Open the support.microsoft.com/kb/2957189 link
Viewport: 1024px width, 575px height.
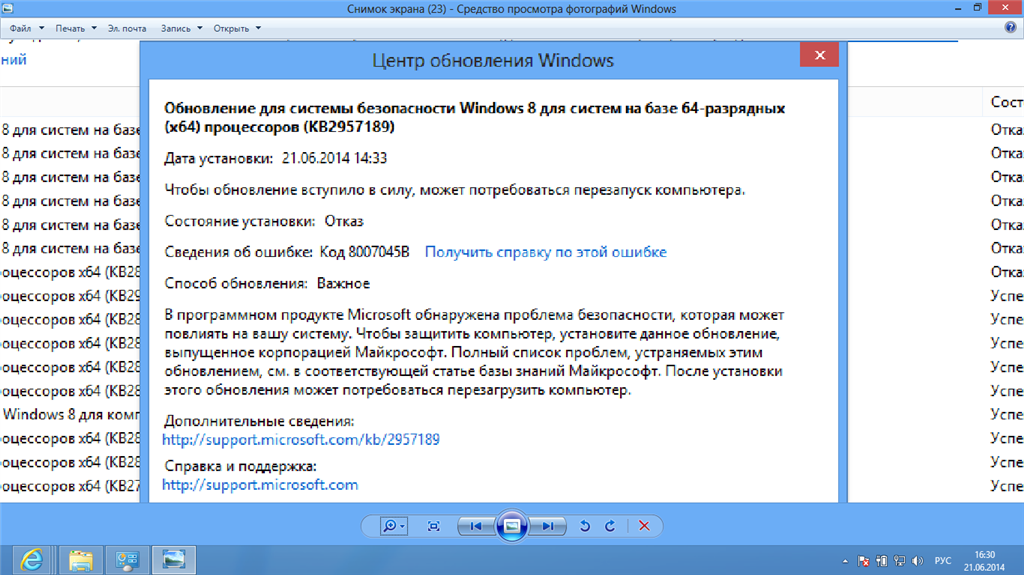pos(300,440)
